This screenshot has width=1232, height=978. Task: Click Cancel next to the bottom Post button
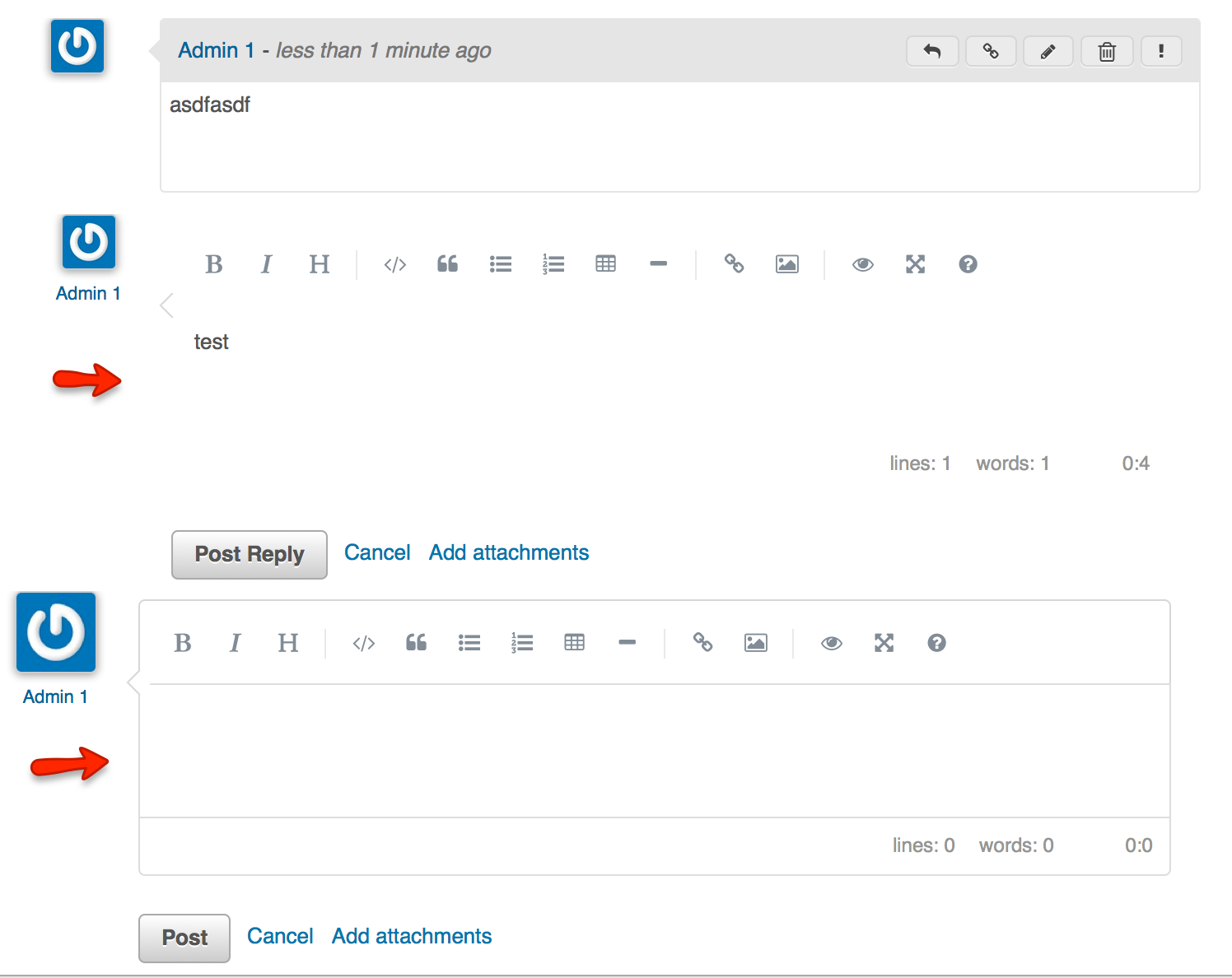(x=280, y=936)
